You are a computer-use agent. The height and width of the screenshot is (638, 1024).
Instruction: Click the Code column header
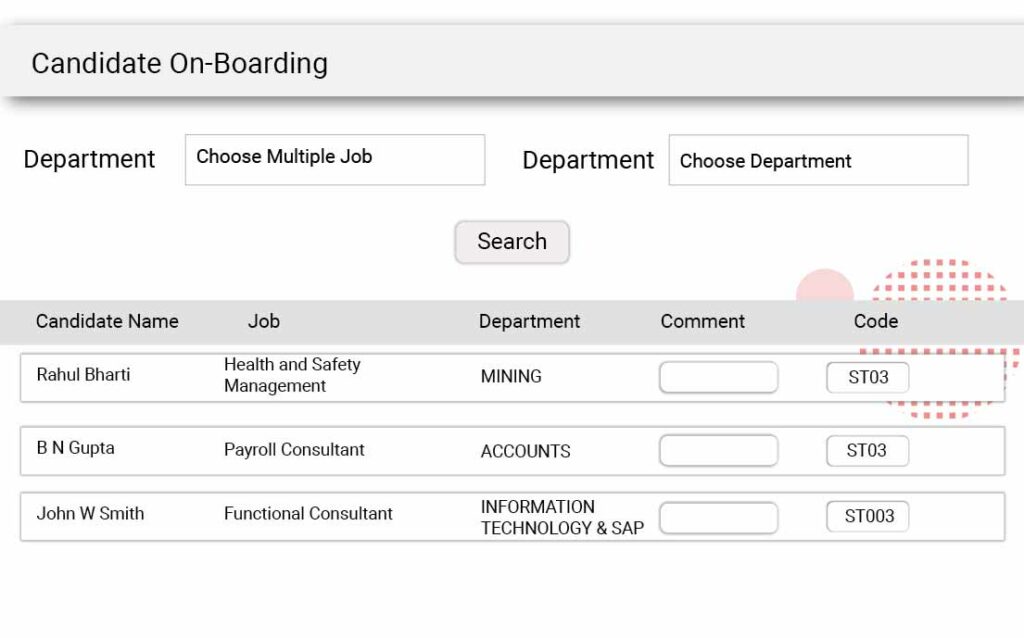click(875, 321)
